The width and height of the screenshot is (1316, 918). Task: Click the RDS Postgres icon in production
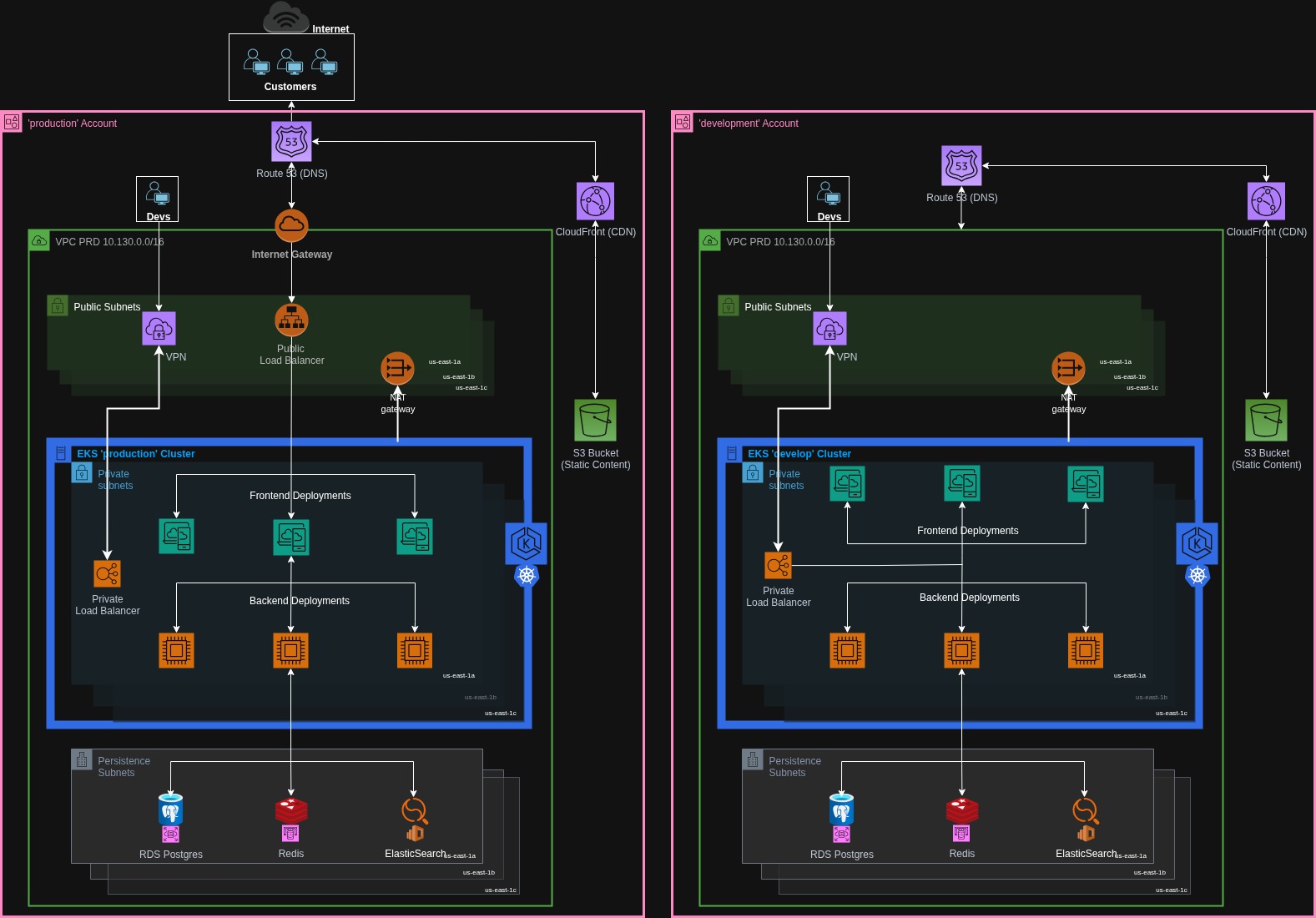pyautogui.click(x=170, y=810)
